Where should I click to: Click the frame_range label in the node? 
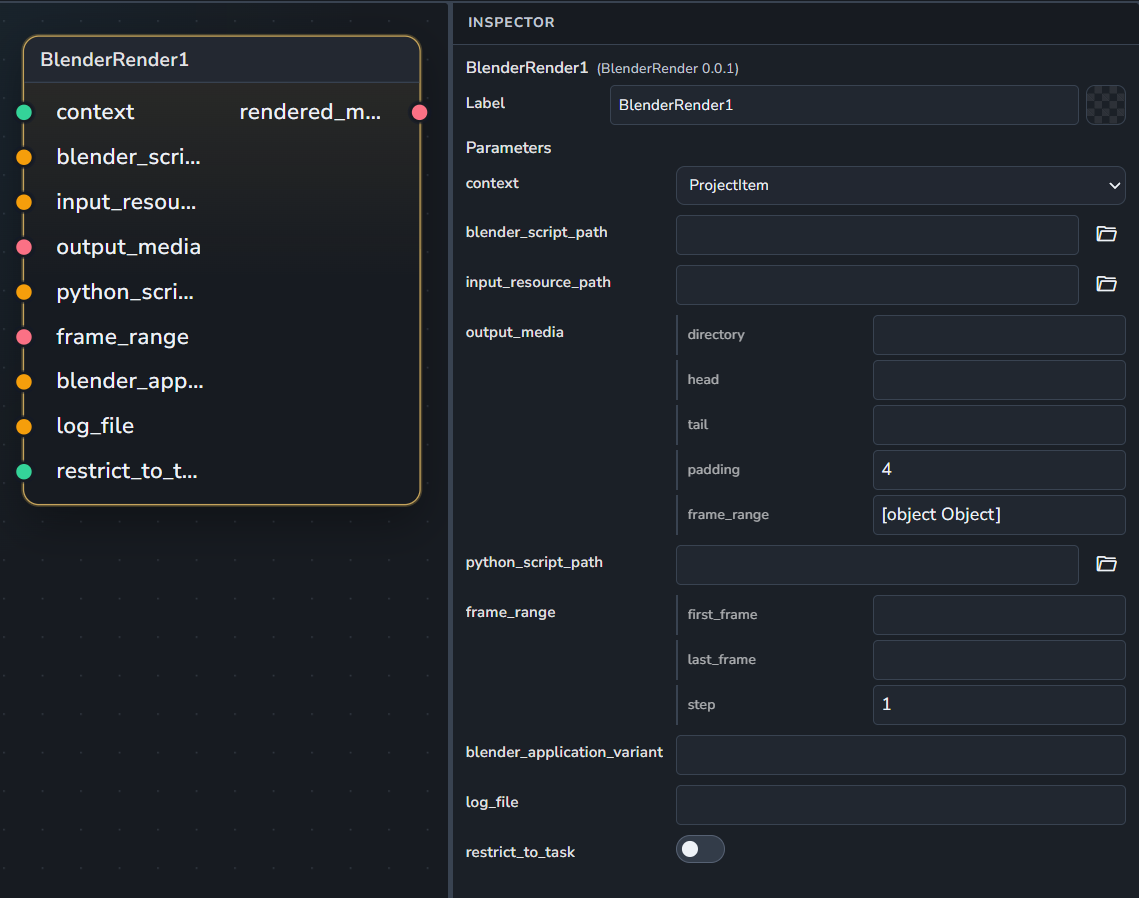(123, 337)
